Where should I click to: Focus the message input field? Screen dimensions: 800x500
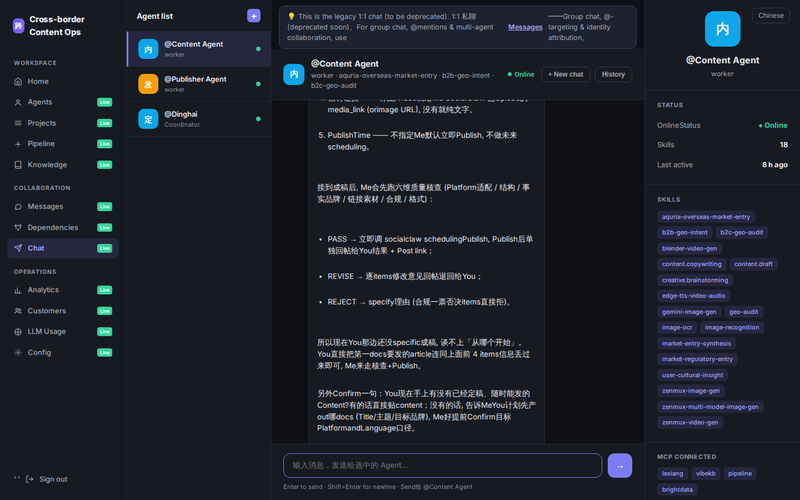(x=442, y=465)
